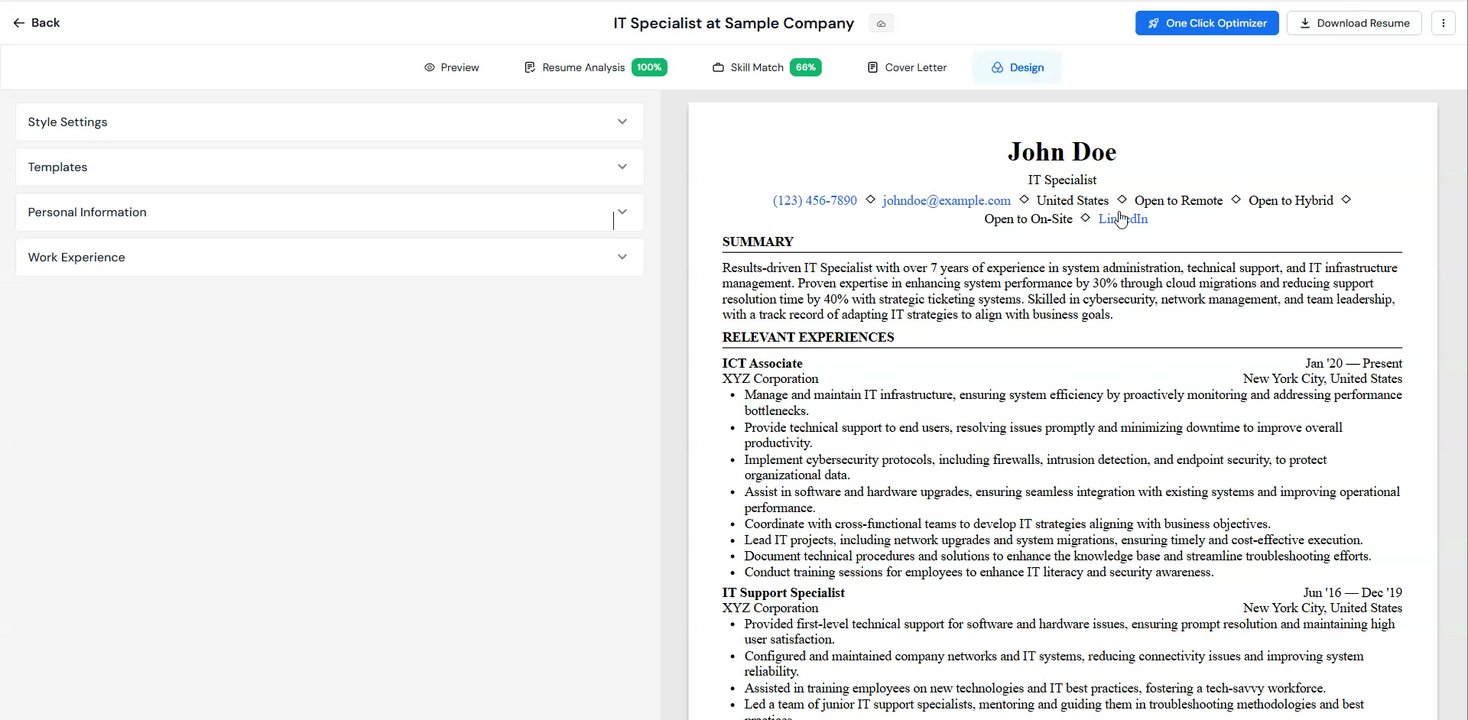
Task: Expand the Personal Information chevron
Action: [622, 212]
